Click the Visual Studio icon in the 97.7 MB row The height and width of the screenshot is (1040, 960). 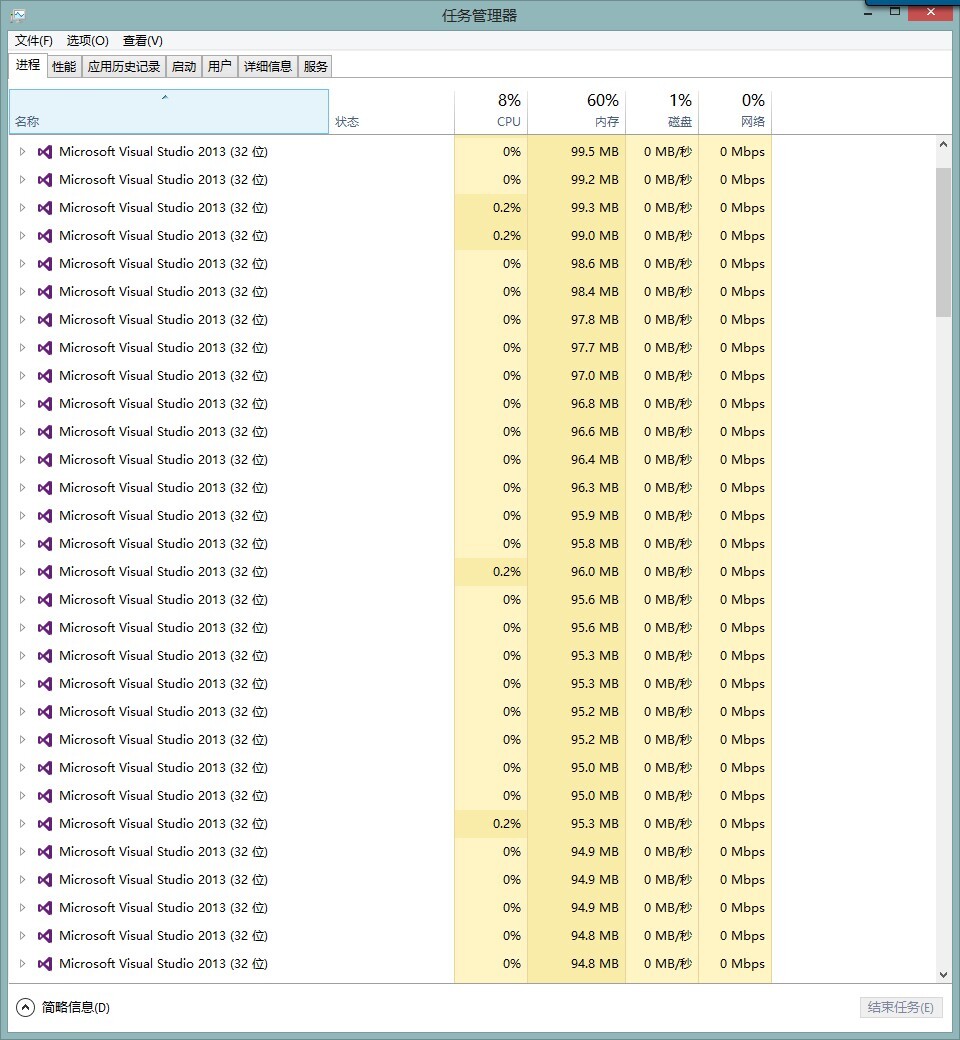(44, 348)
